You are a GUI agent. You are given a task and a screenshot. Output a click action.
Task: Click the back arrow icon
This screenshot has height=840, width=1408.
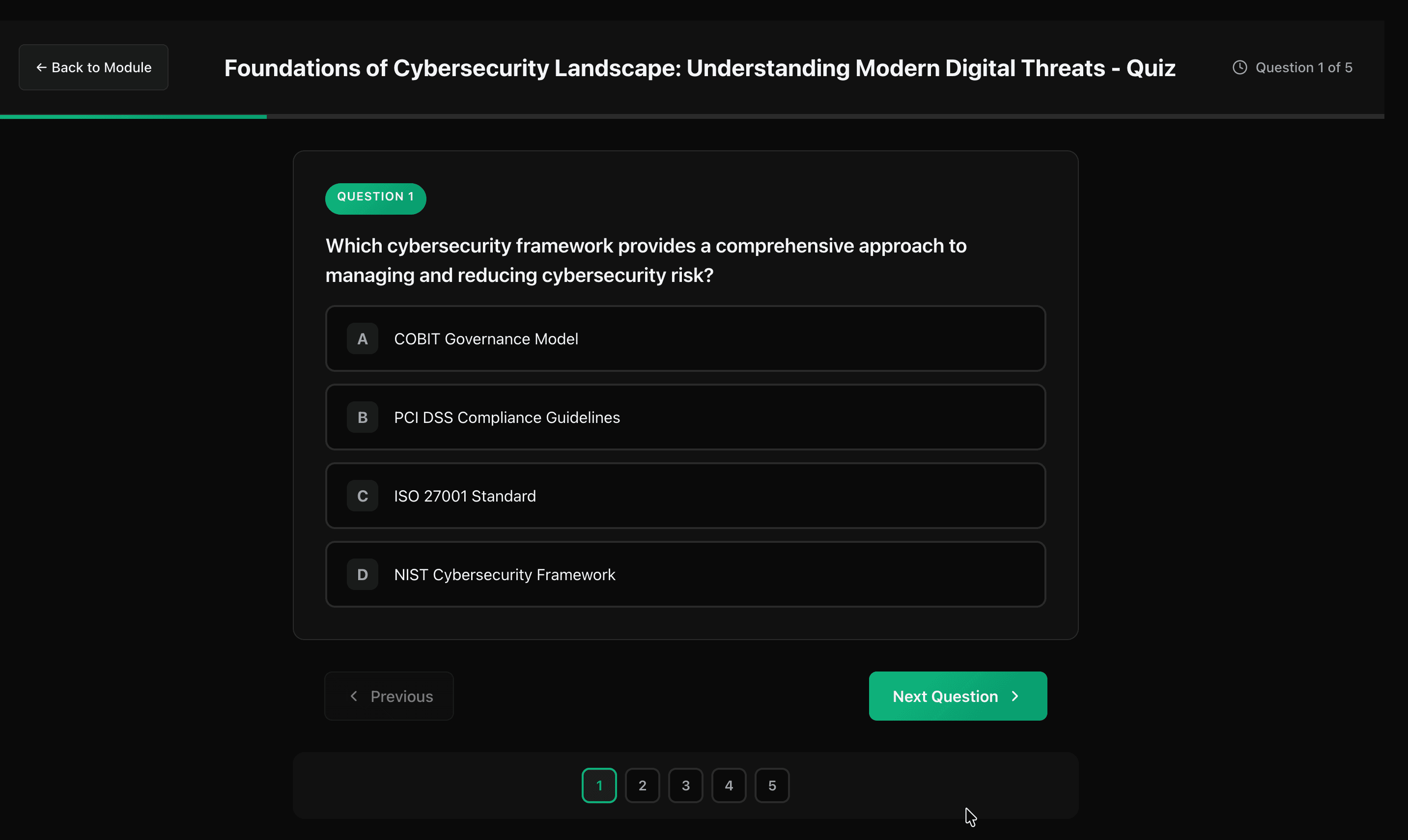tap(41, 67)
